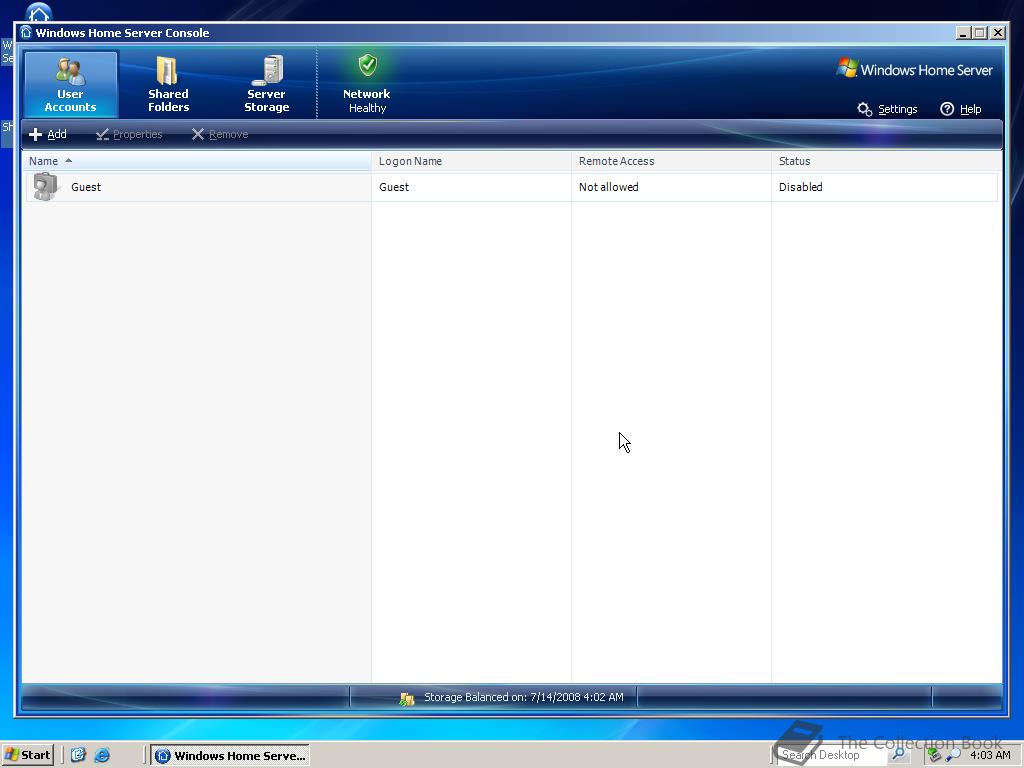Click the Search Desktop input field
Viewport: 1024px width, 768px height.
click(x=832, y=755)
